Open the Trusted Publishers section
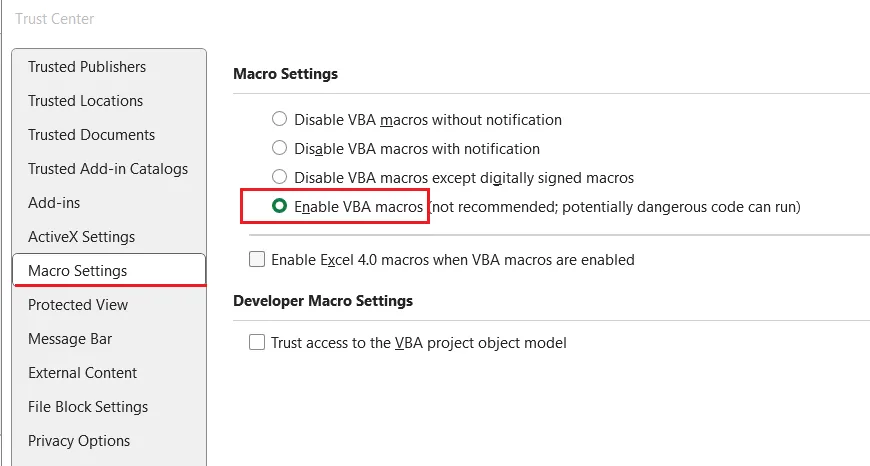This screenshot has width=870, height=466. [87, 67]
